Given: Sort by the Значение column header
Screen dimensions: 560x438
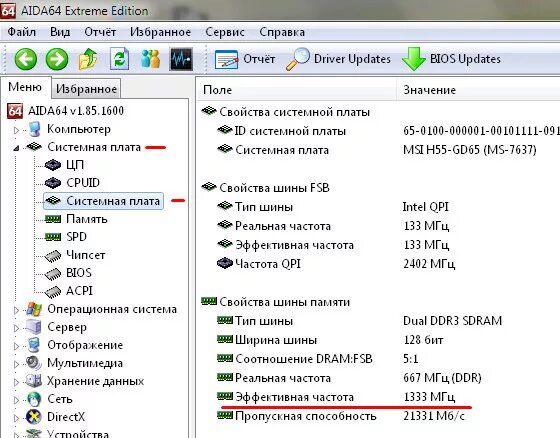Looking at the screenshot, I should [x=478, y=90].
